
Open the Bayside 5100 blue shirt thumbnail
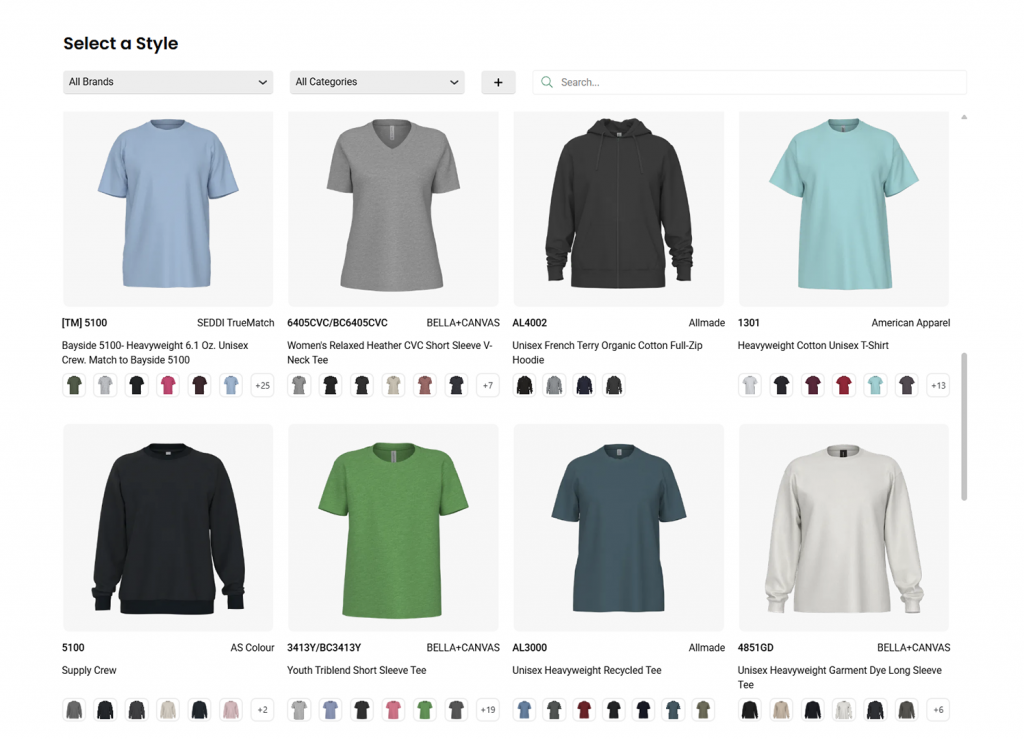[x=168, y=208]
